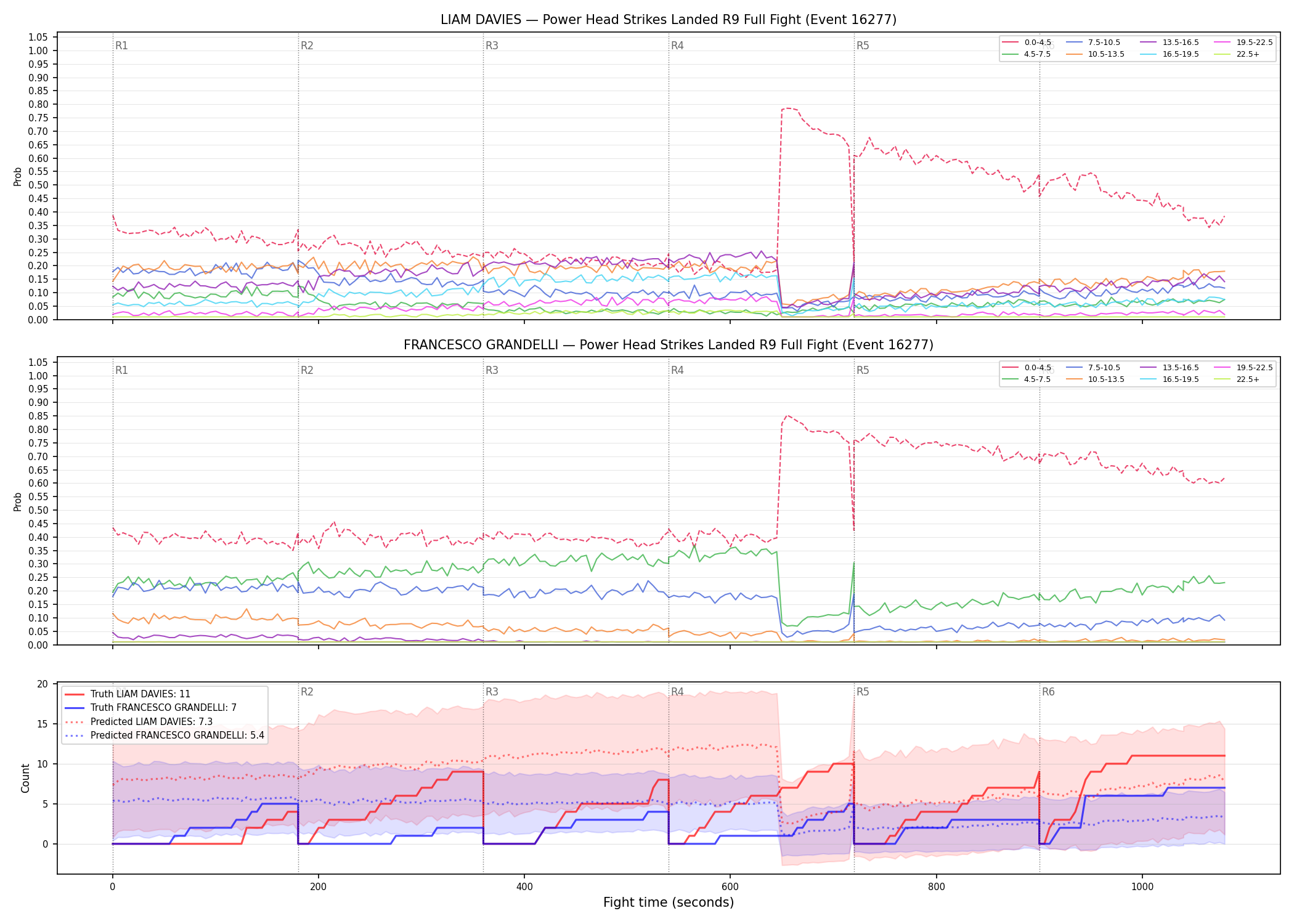Image resolution: width=1294 pixels, height=924 pixels.
Task: Click the 'Count' y-axis label
Action: point(25,778)
